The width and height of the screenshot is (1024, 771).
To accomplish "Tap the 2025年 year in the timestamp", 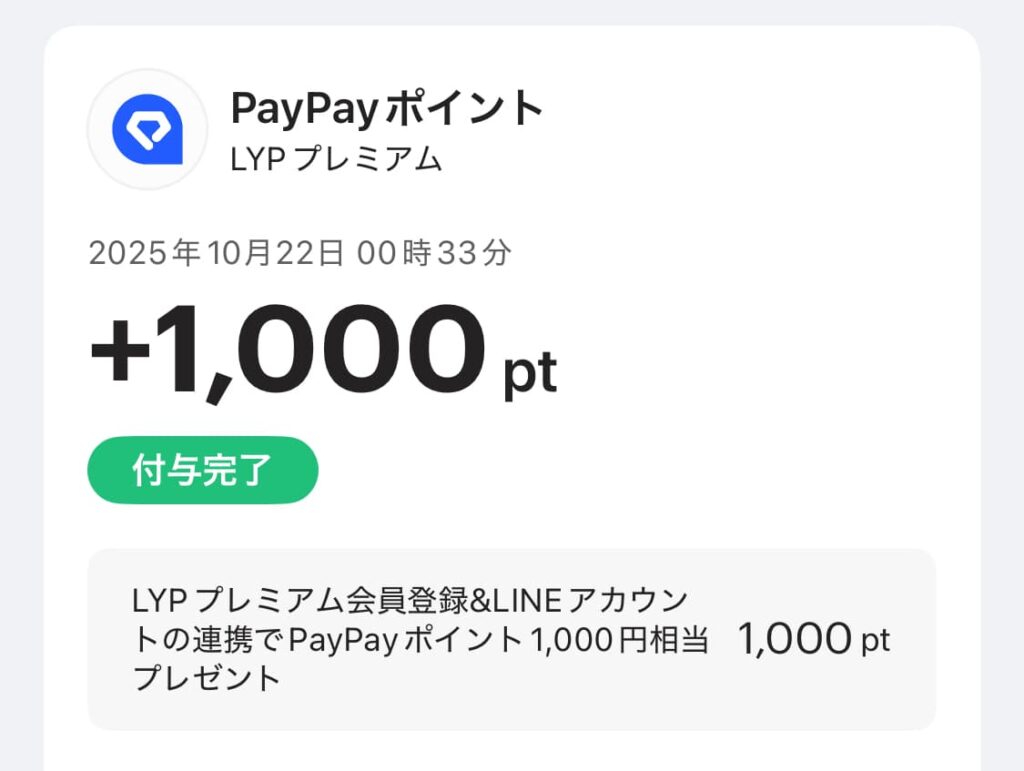I will coord(145,253).
